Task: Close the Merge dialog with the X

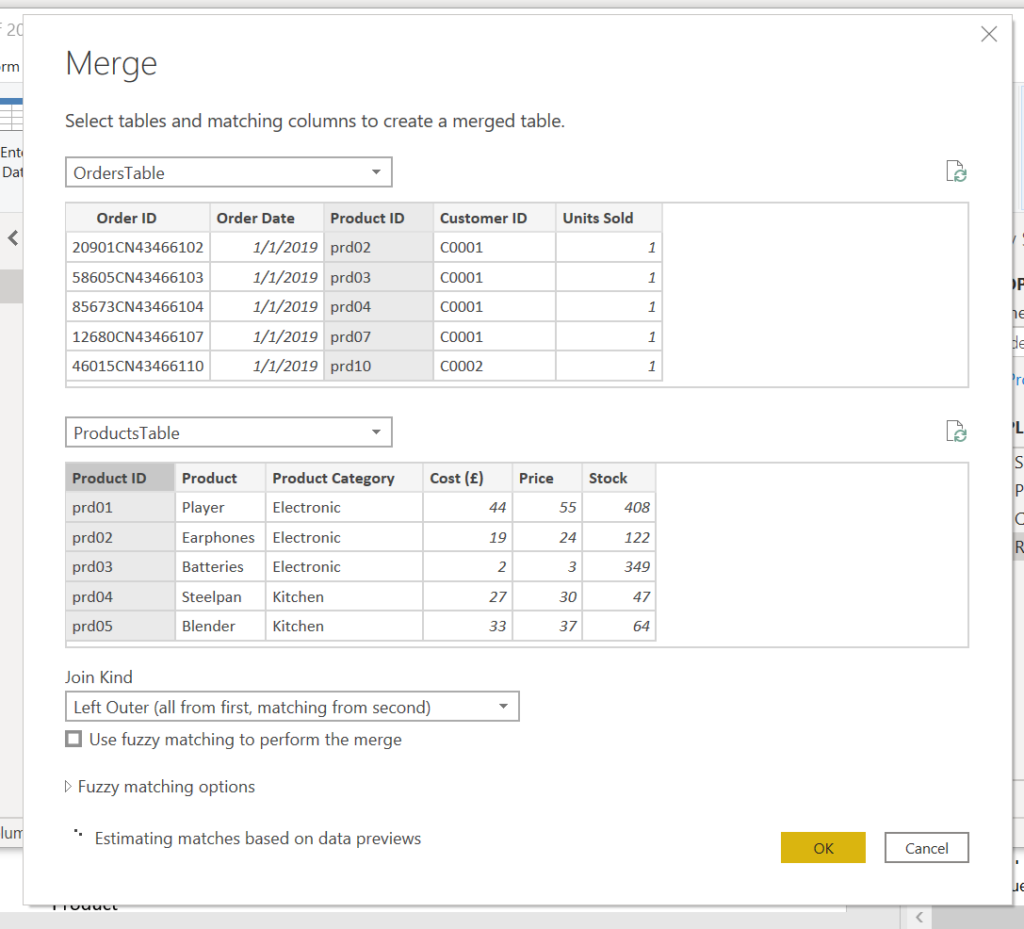Action: point(988,35)
